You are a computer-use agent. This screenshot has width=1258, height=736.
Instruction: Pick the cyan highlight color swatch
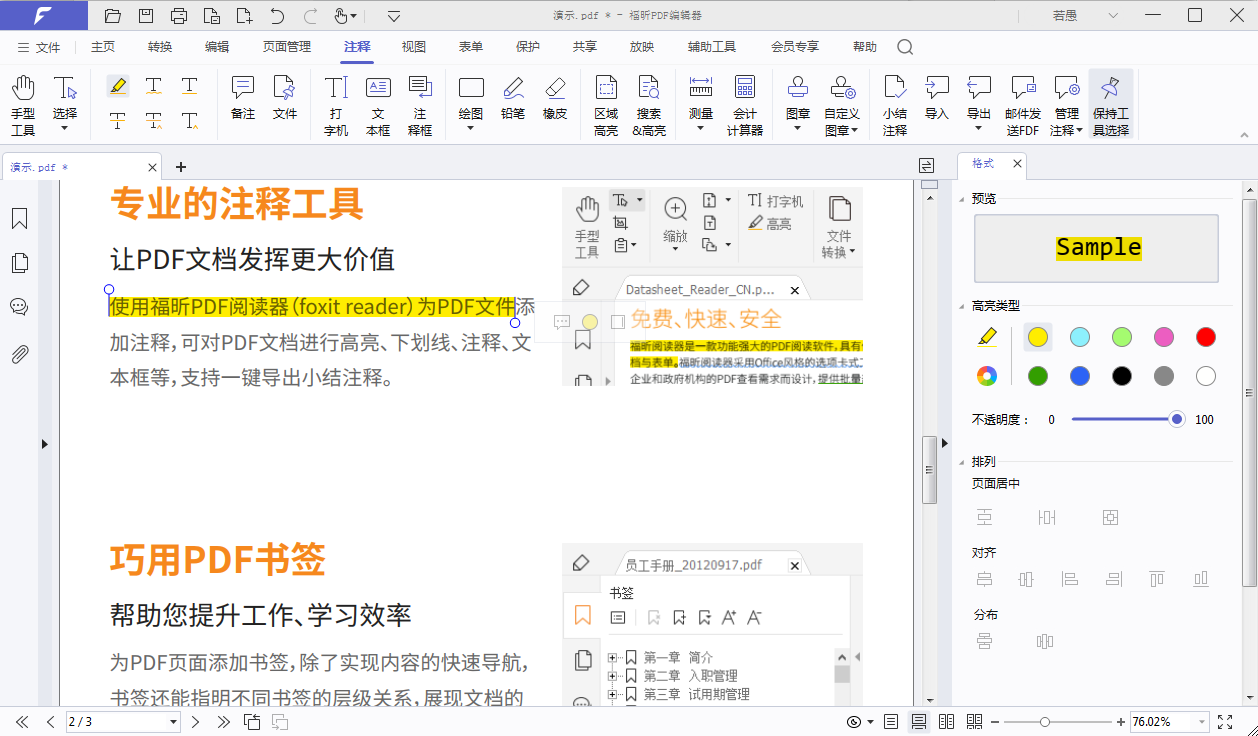pos(1080,337)
